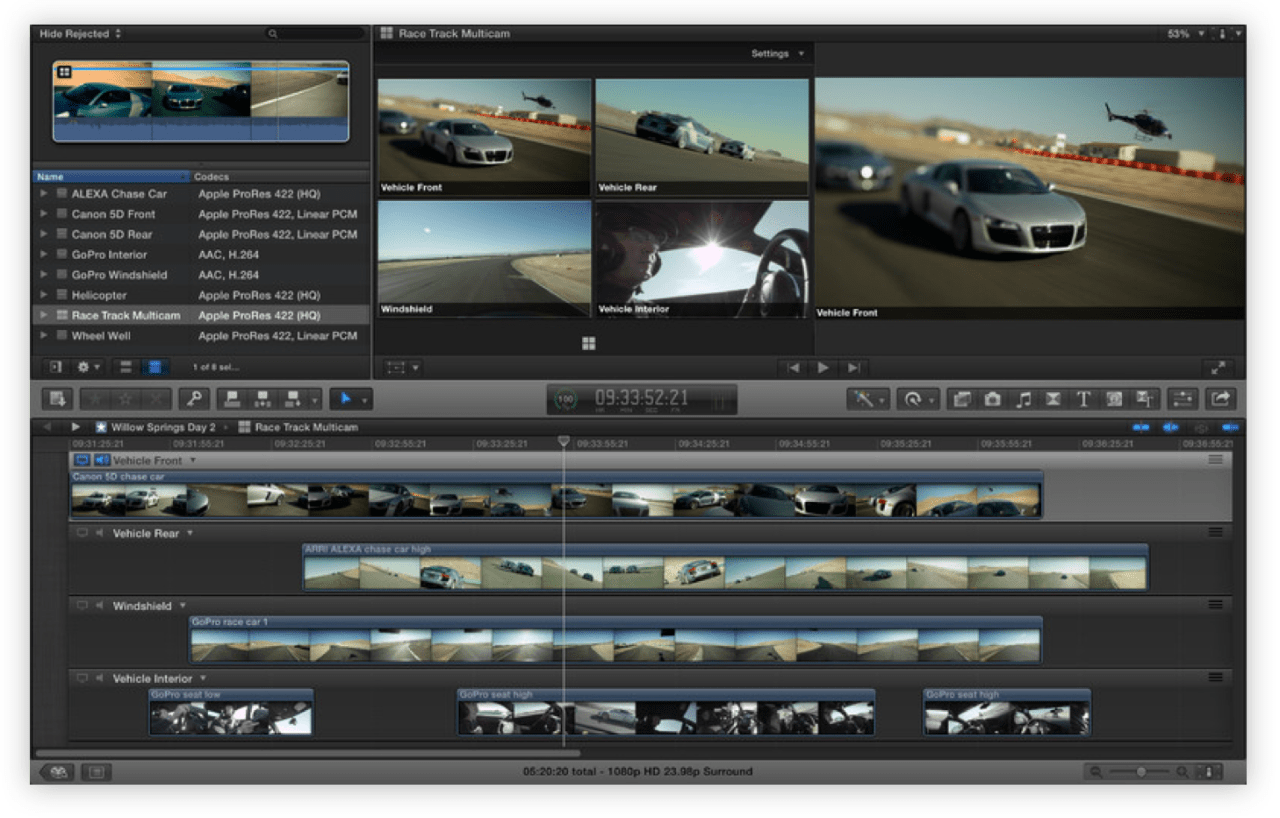Select the GoPro Interior clip row
Screen dimensions: 1280x818
click(x=201, y=255)
